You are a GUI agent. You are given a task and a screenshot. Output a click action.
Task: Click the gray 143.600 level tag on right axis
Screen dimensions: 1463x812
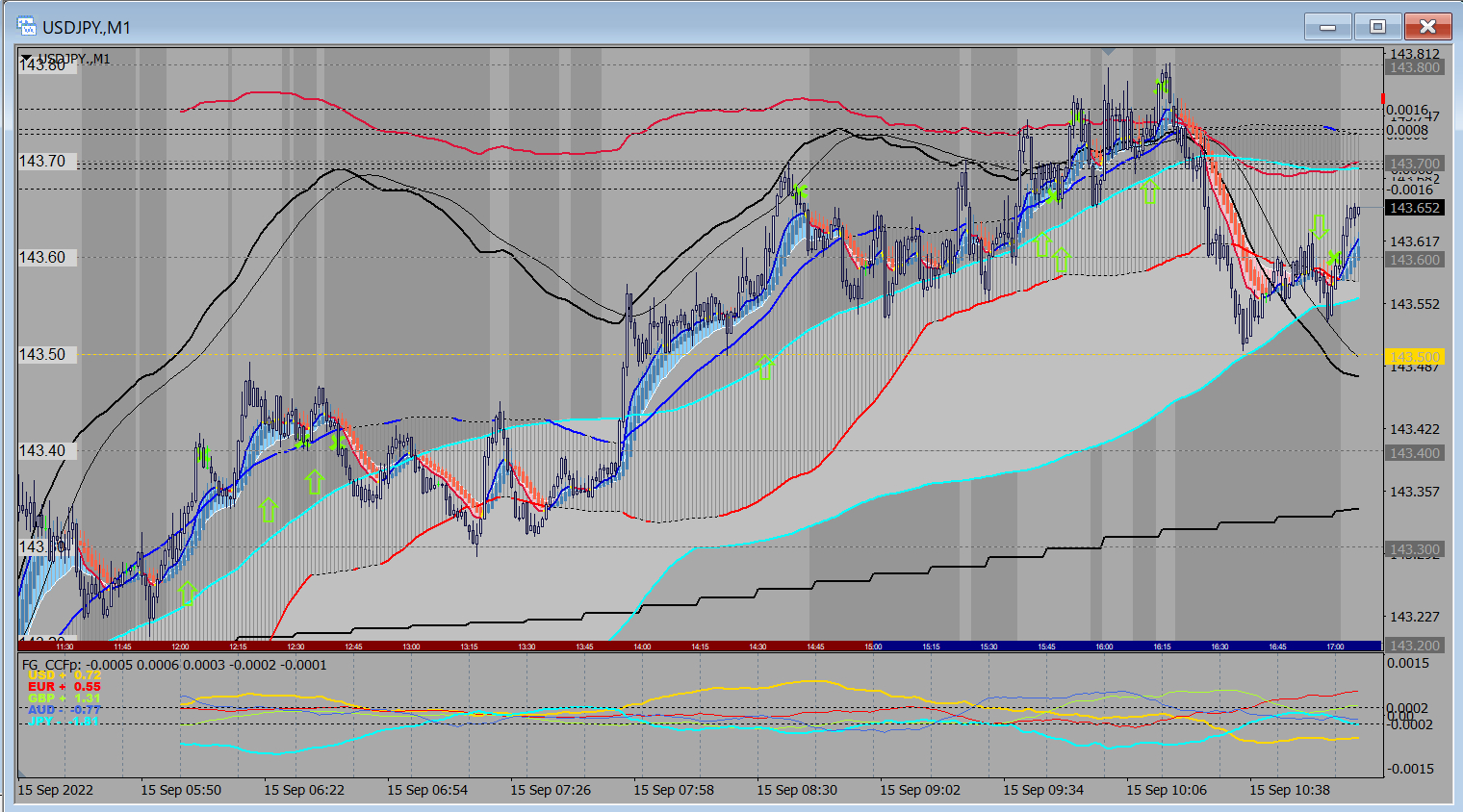click(x=1414, y=260)
